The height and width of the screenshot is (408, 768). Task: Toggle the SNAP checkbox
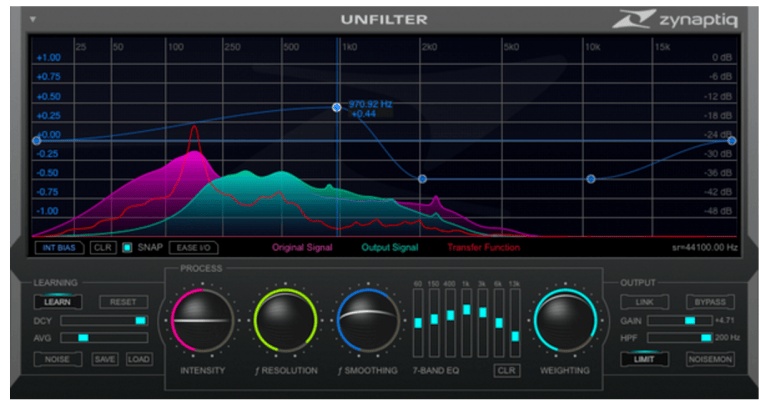click(127, 248)
